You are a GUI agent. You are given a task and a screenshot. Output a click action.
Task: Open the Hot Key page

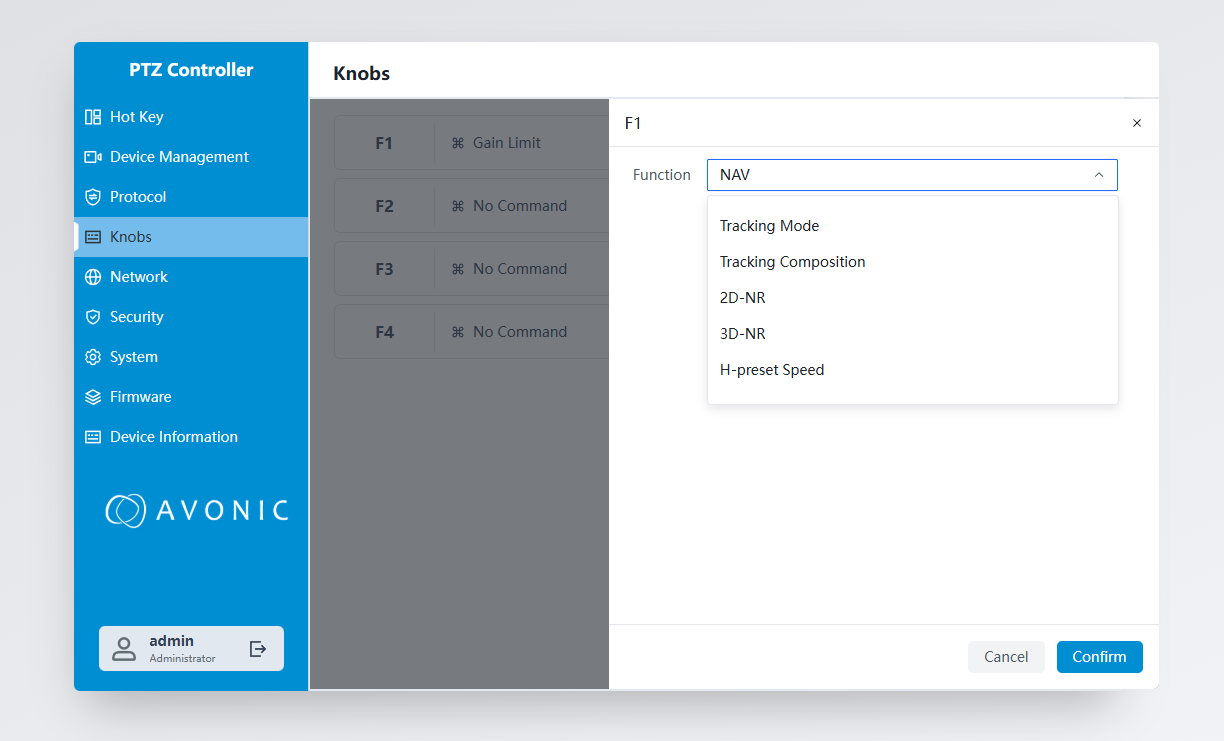(x=191, y=117)
